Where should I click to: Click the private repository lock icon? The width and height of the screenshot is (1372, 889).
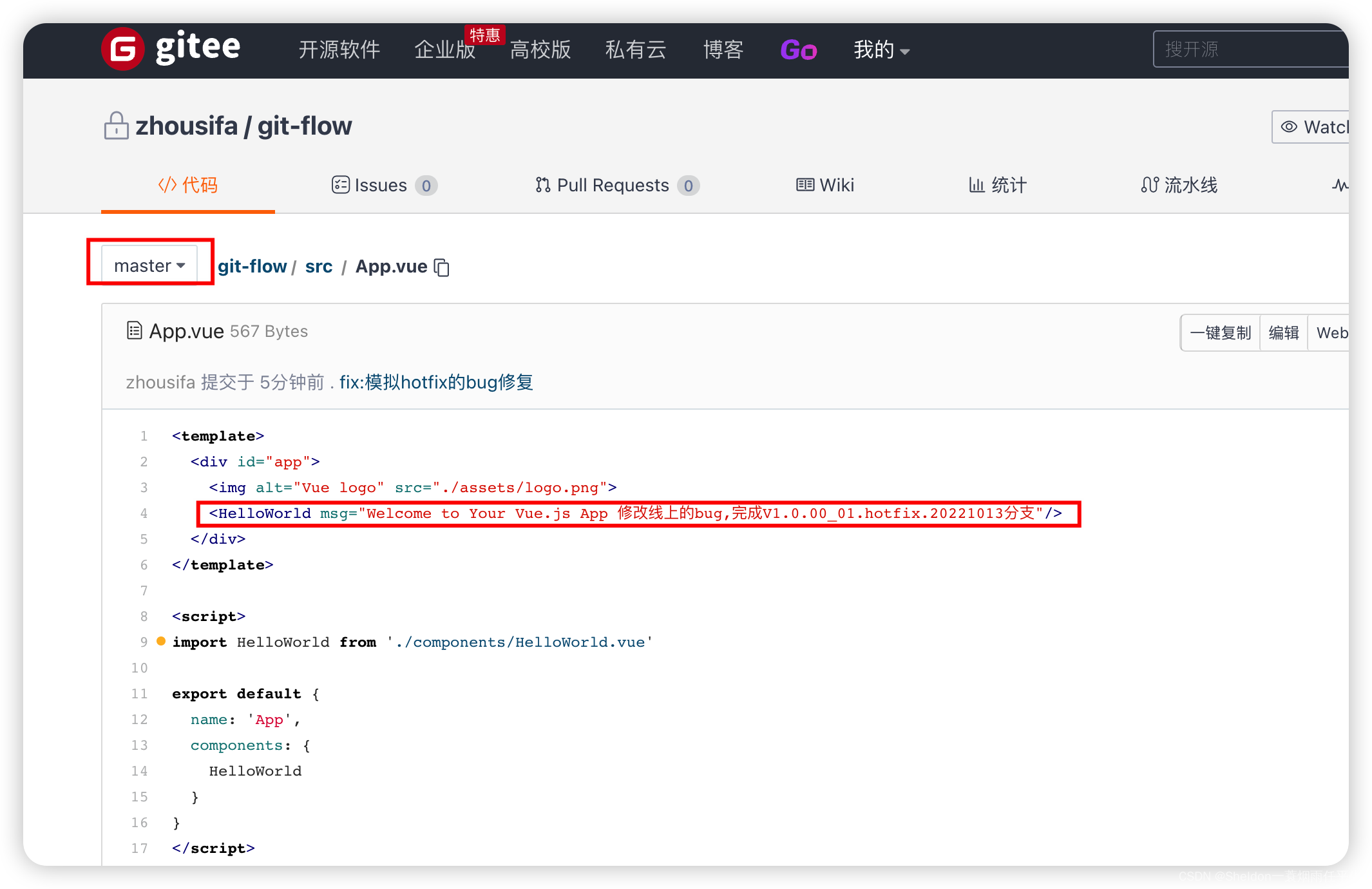pyautogui.click(x=117, y=125)
